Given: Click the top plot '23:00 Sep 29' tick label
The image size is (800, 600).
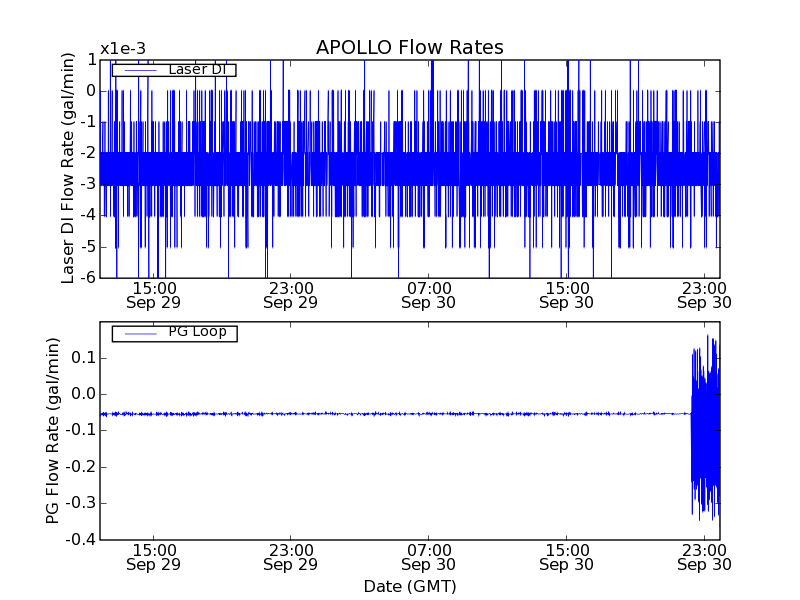Looking at the screenshot, I should coord(291,295).
